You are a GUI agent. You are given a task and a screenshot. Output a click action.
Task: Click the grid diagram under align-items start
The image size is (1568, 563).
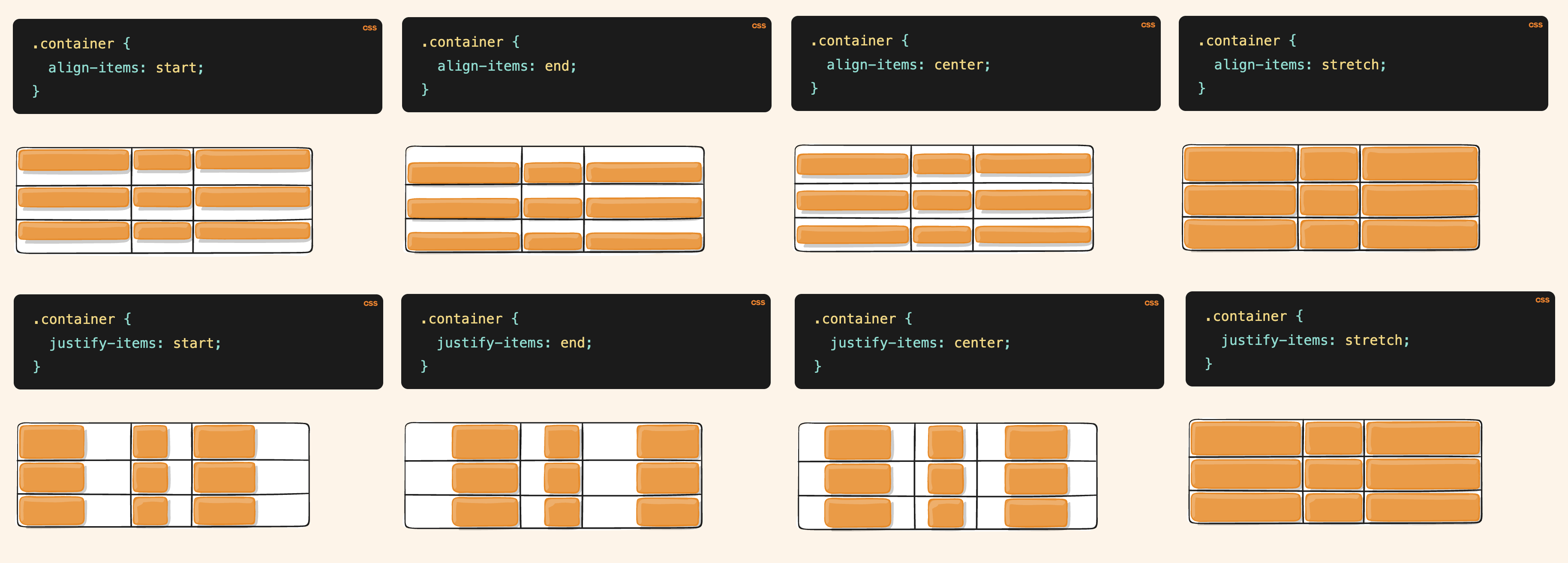[x=164, y=200]
